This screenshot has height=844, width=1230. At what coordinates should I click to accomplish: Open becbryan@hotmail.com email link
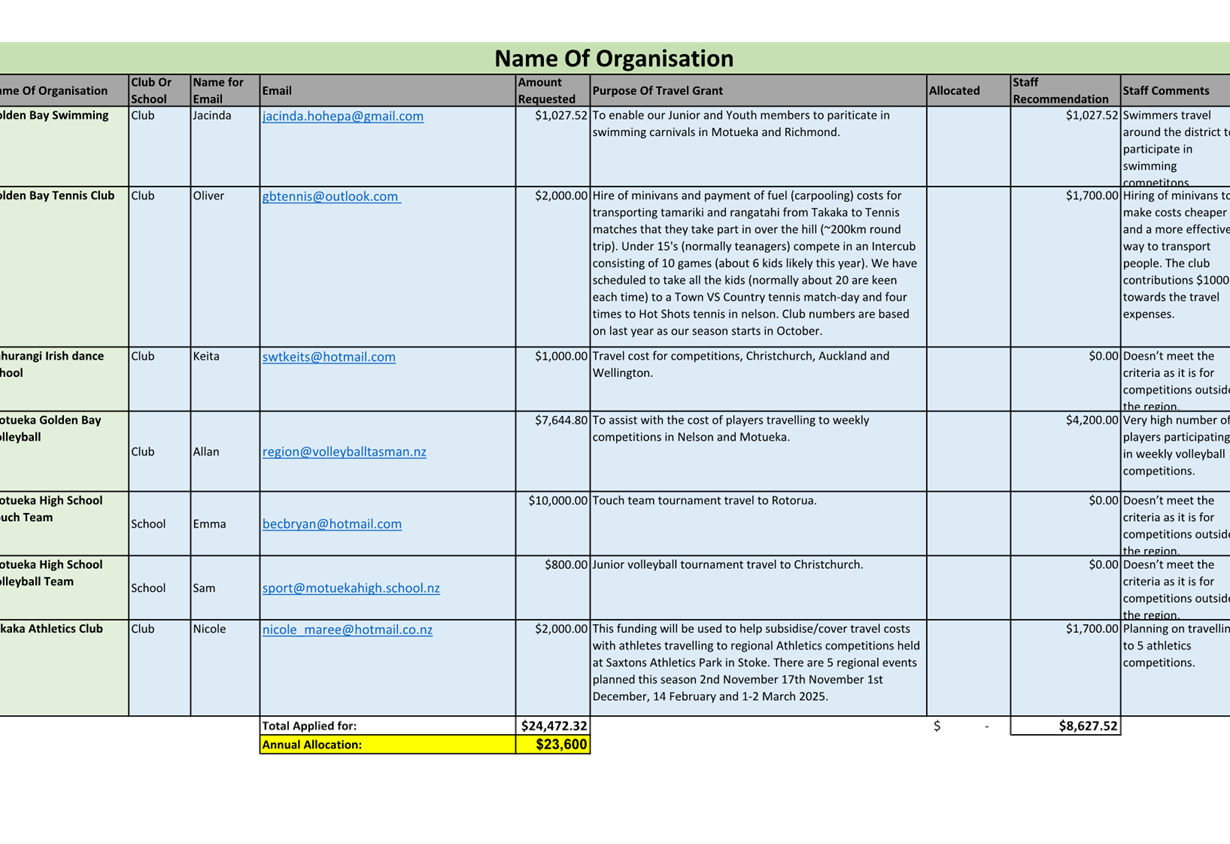(332, 523)
